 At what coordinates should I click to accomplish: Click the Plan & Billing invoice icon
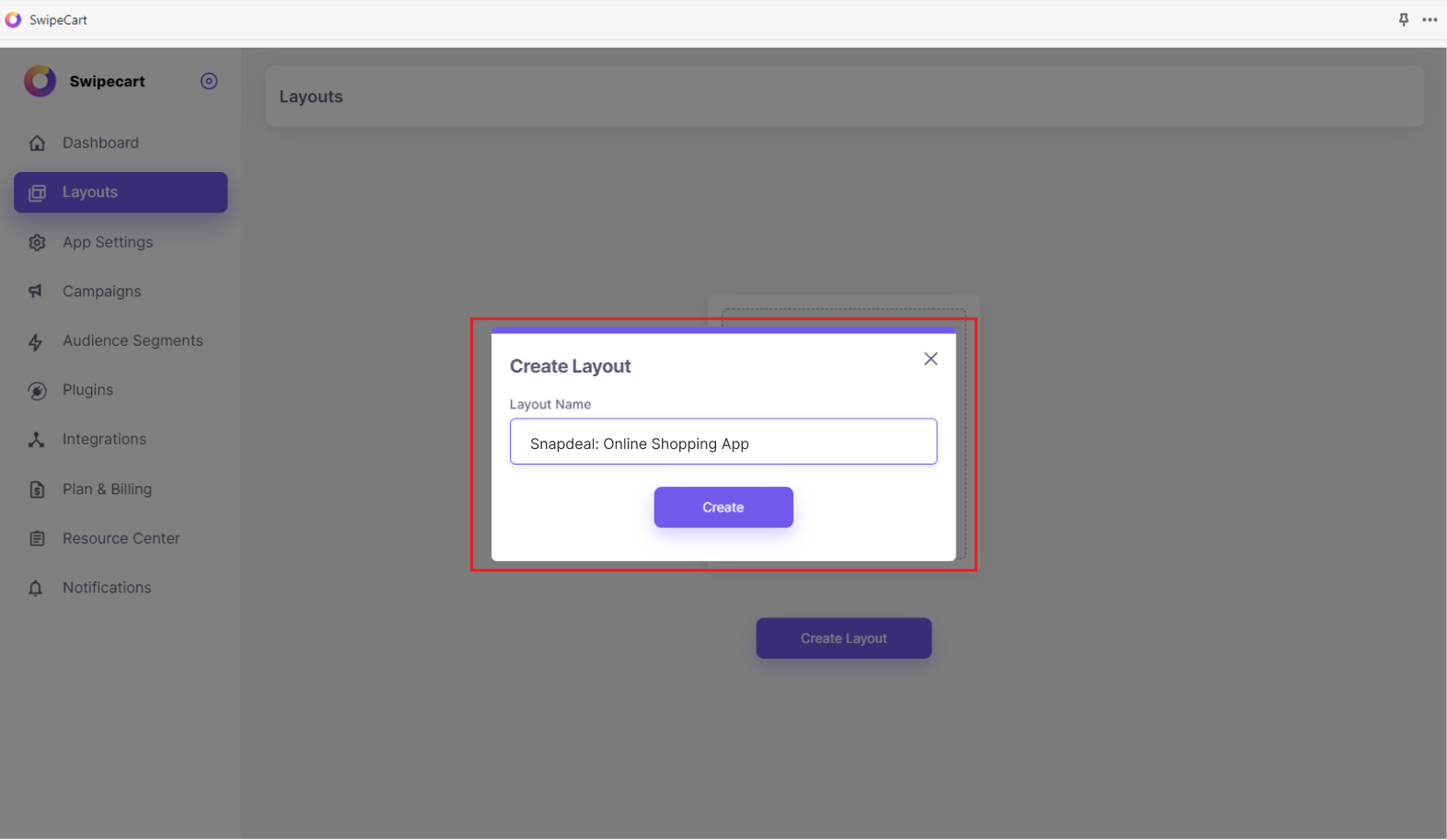click(37, 489)
